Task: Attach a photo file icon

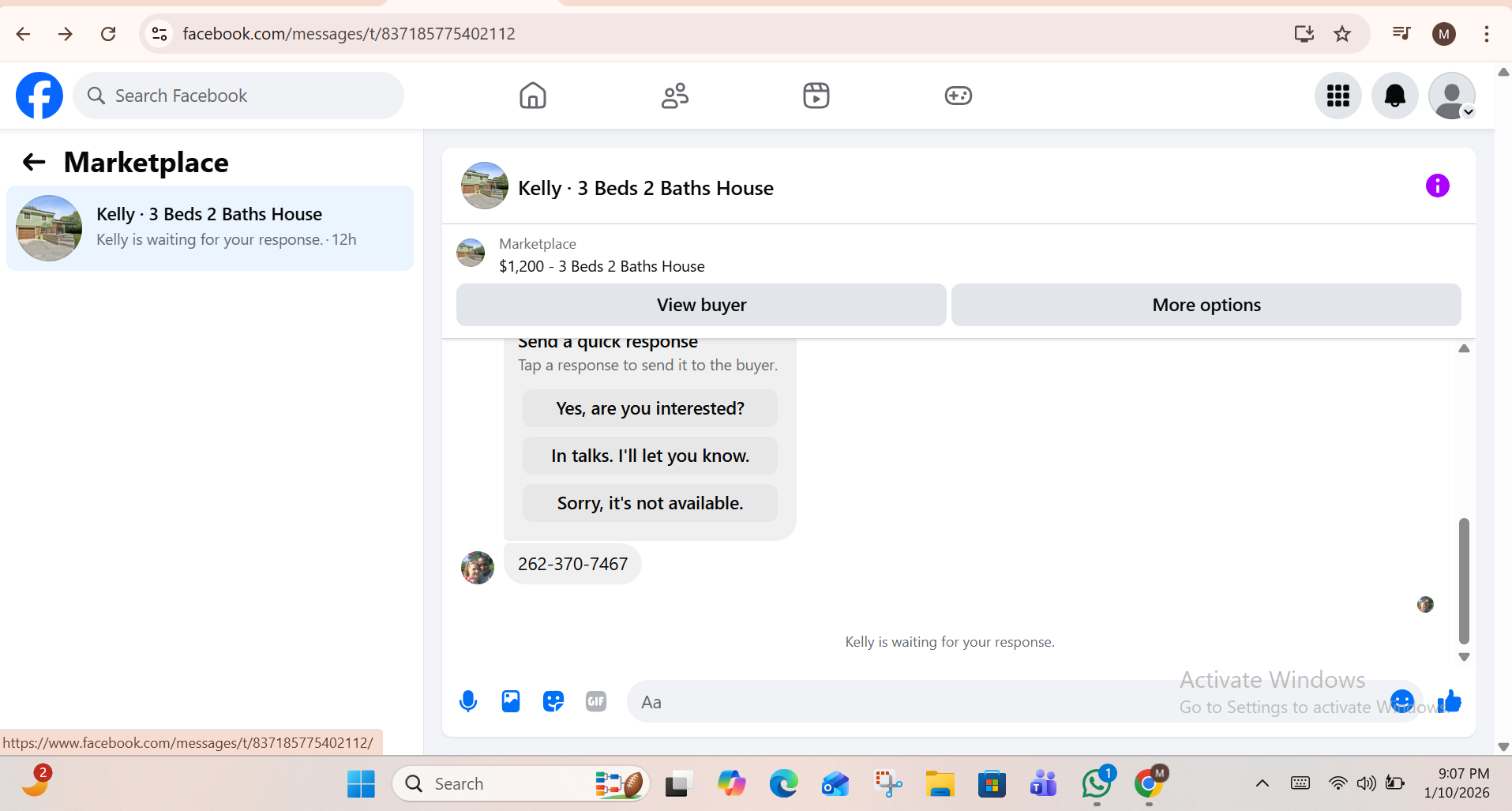Action: pyautogui.click(x=511, y=701)
